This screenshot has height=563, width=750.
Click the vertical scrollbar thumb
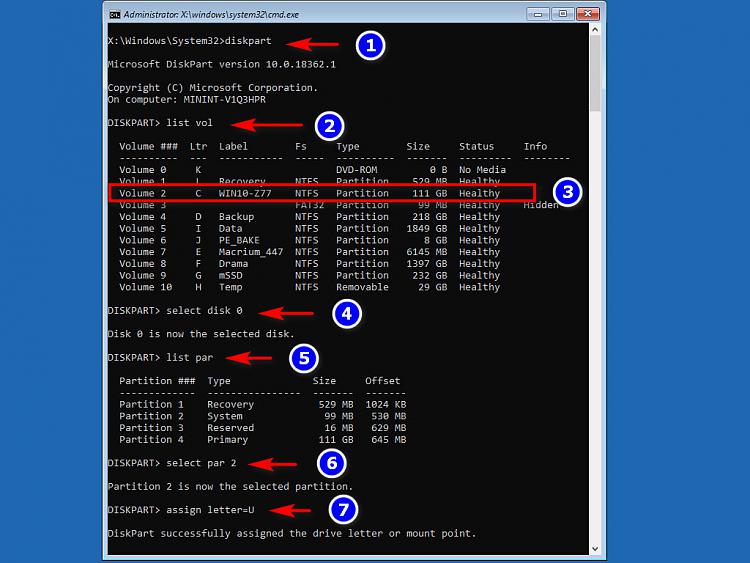[x=595, y=73]
